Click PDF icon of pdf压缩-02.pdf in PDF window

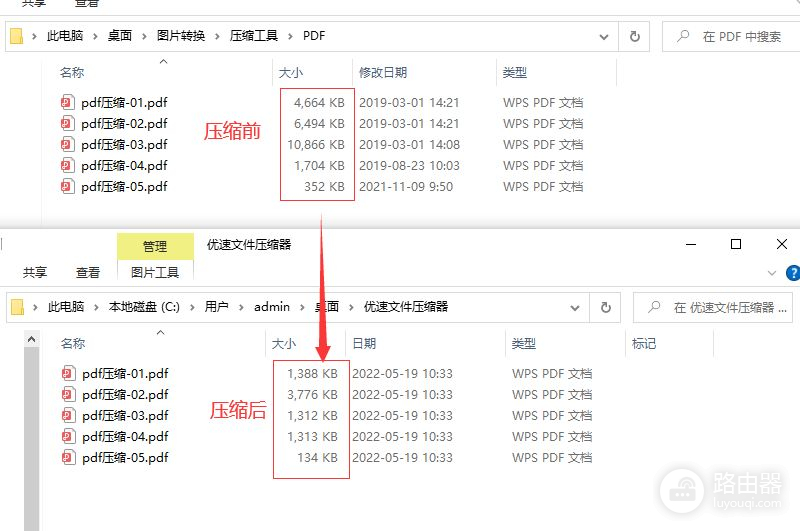68,123
